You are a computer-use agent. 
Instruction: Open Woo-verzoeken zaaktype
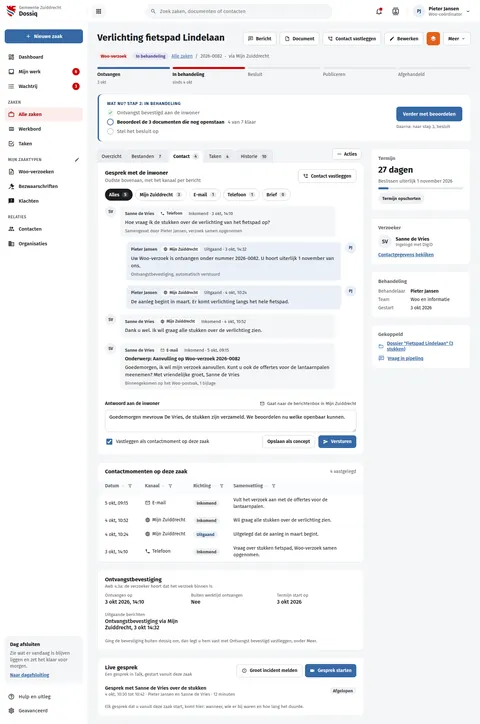point(44,171)
